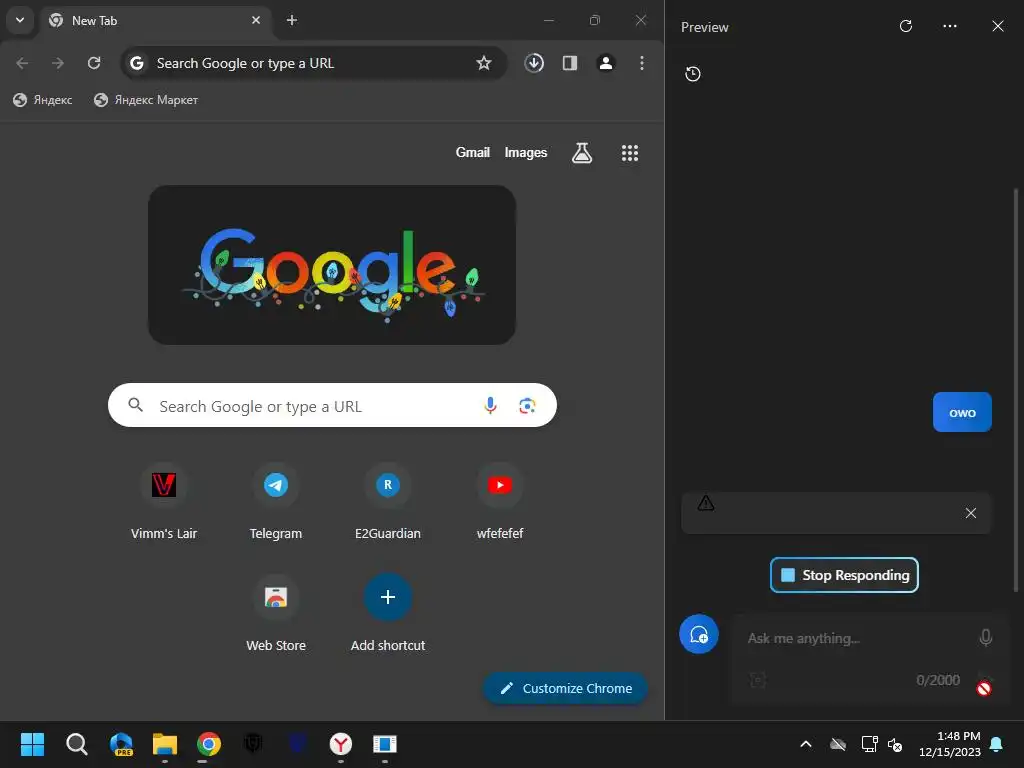Image resolution: width=1024 pixels, height=768 pixels.
Task: Start a new chat topic
Action: pyautogui.click(x=699, y=634)
